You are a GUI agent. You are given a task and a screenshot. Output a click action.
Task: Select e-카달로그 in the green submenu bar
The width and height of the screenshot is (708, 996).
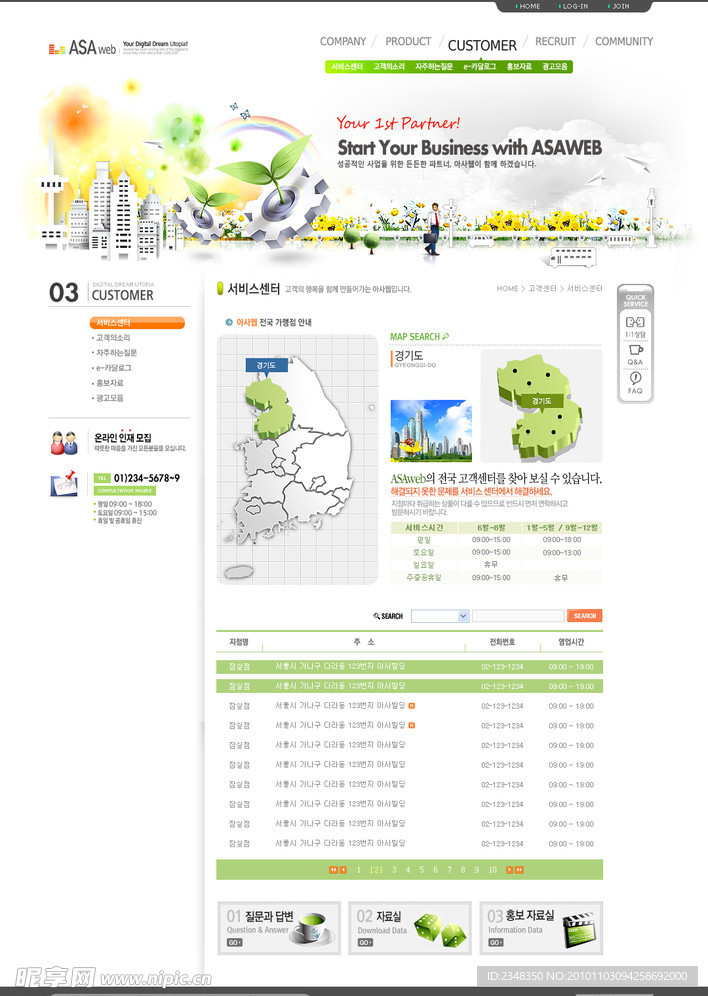[479, 67]
